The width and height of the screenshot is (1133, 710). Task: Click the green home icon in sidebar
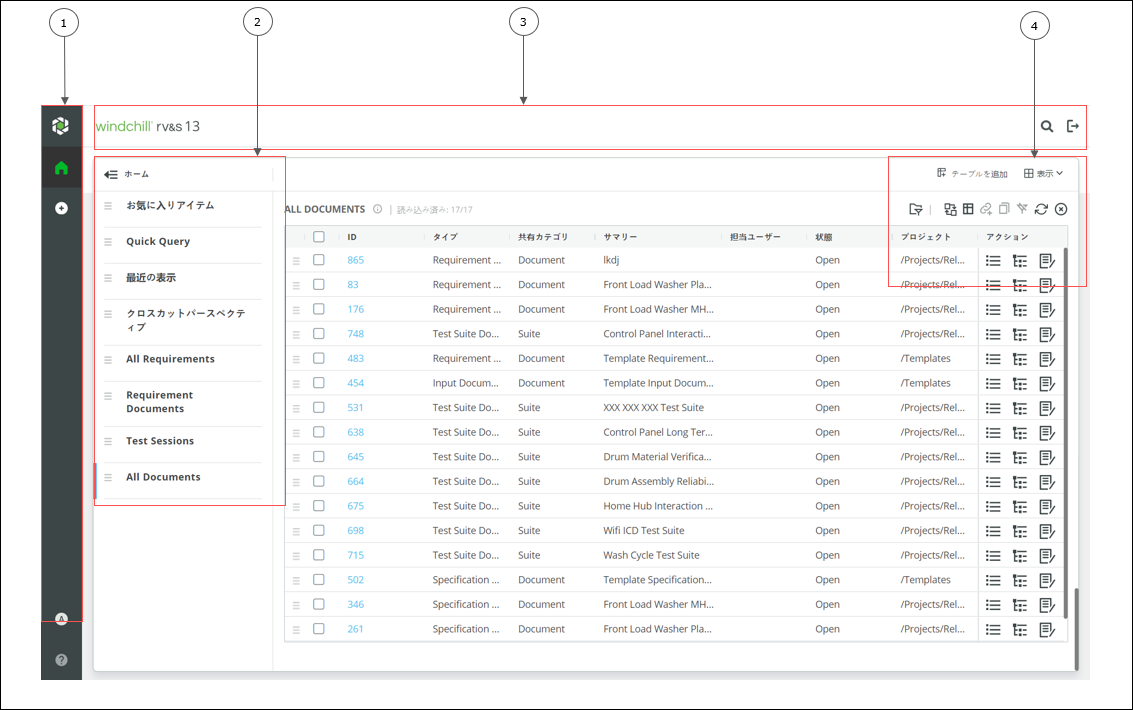point(61,168)
